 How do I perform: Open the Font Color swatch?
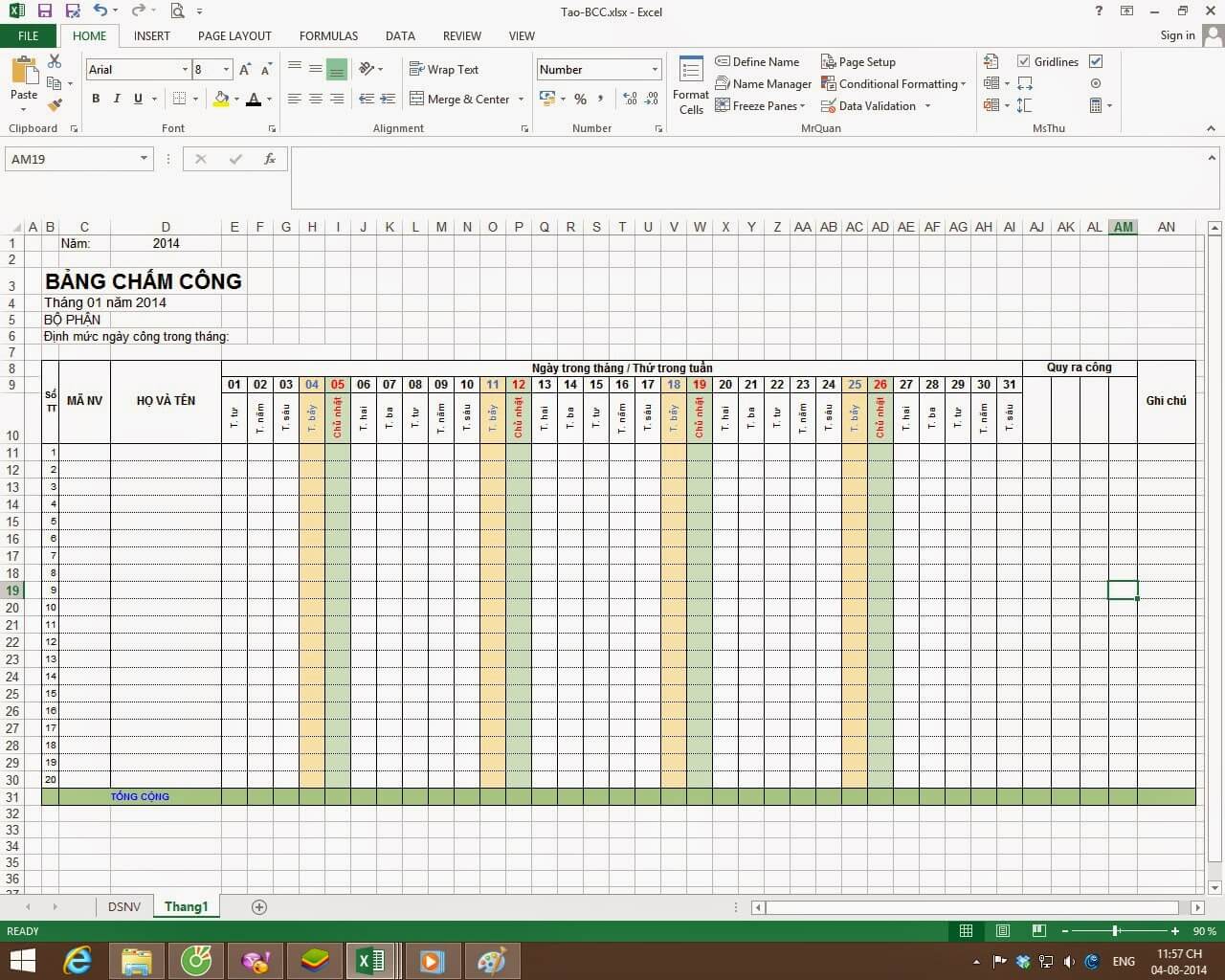[x=254, y=99]
